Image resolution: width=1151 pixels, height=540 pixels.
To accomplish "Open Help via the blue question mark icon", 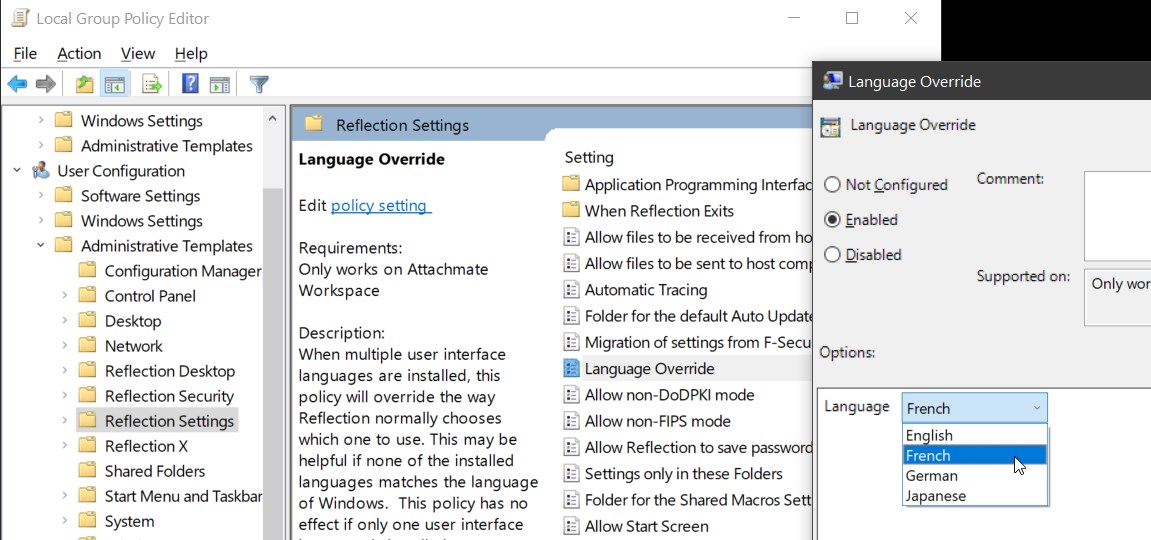I will (x=190, y=84).
